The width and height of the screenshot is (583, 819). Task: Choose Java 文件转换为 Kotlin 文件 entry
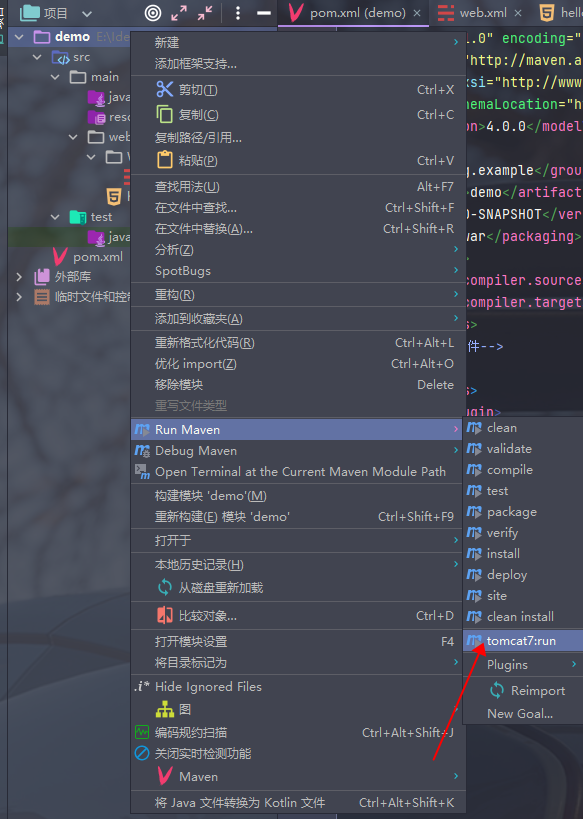coord(298,802)
